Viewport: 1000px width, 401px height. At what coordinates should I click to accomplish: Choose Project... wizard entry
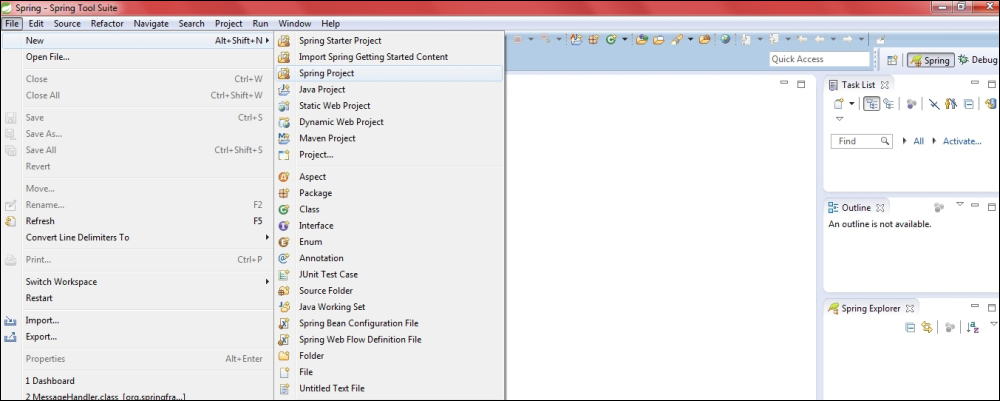(389, 154)
